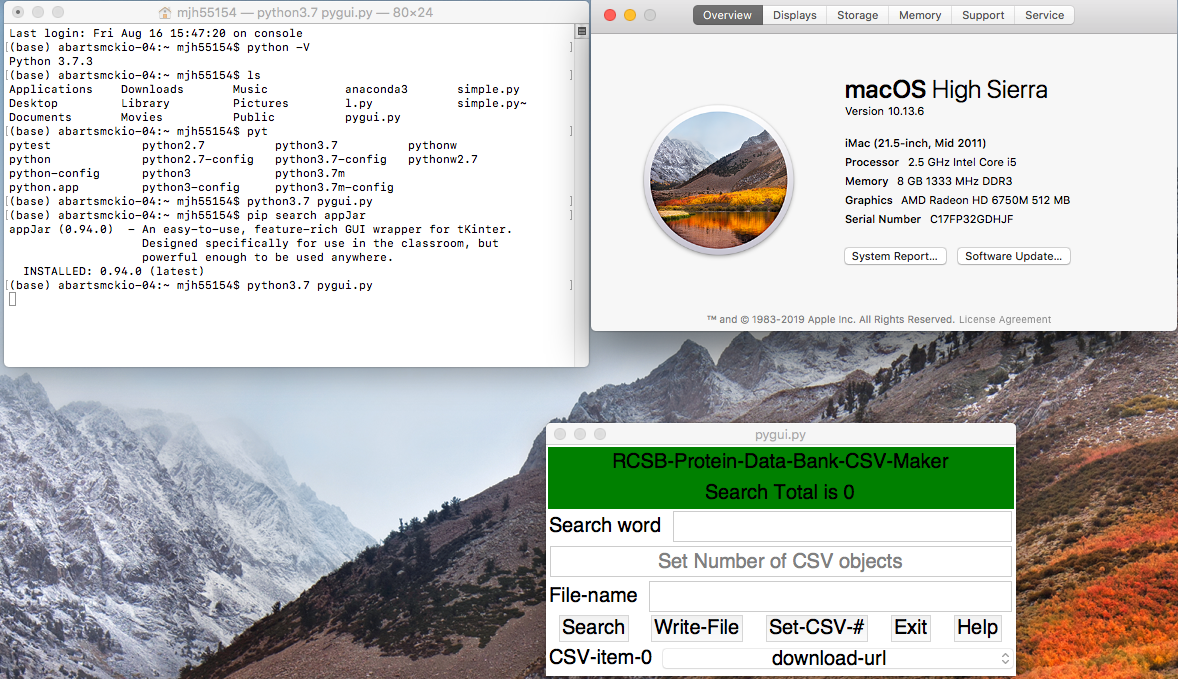Click the CSV-item-0 label
Screen dimensions: 1178x679
pos(600,657)
